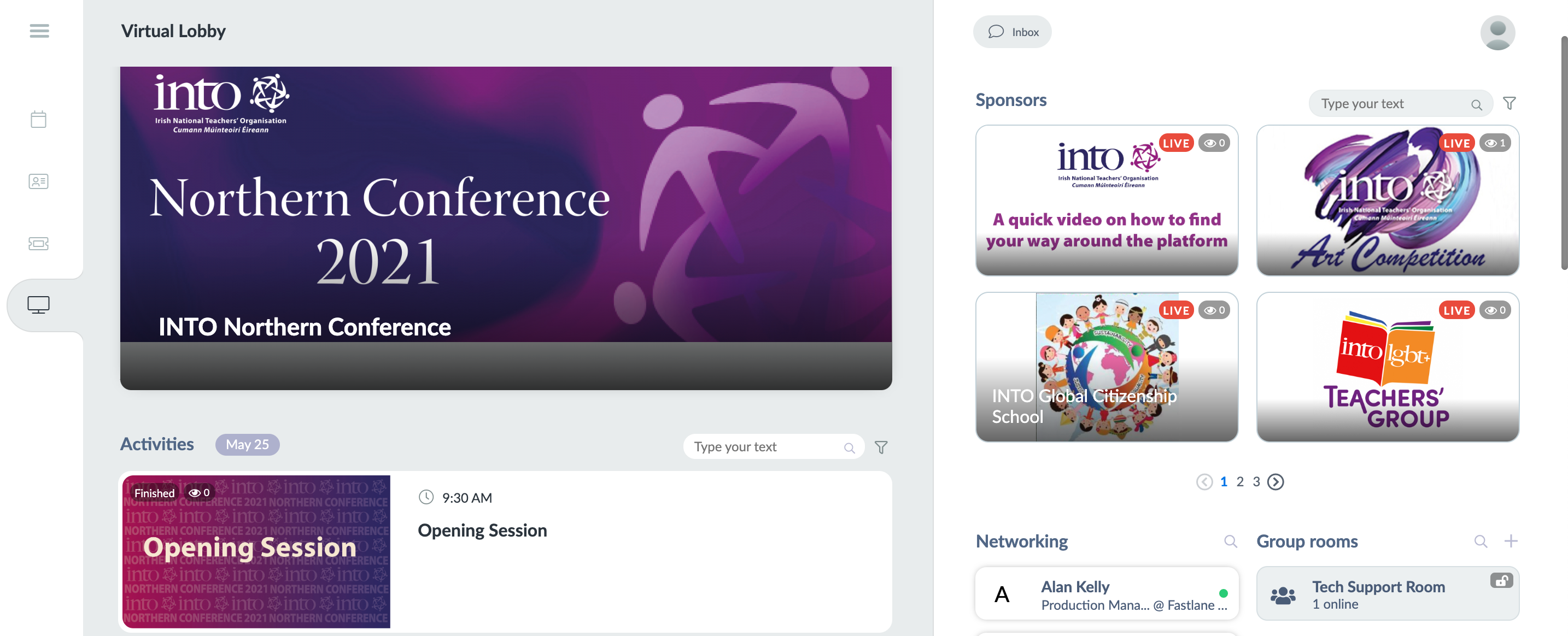Go to next sponsors page arrow

click(x=1275, y=482)
